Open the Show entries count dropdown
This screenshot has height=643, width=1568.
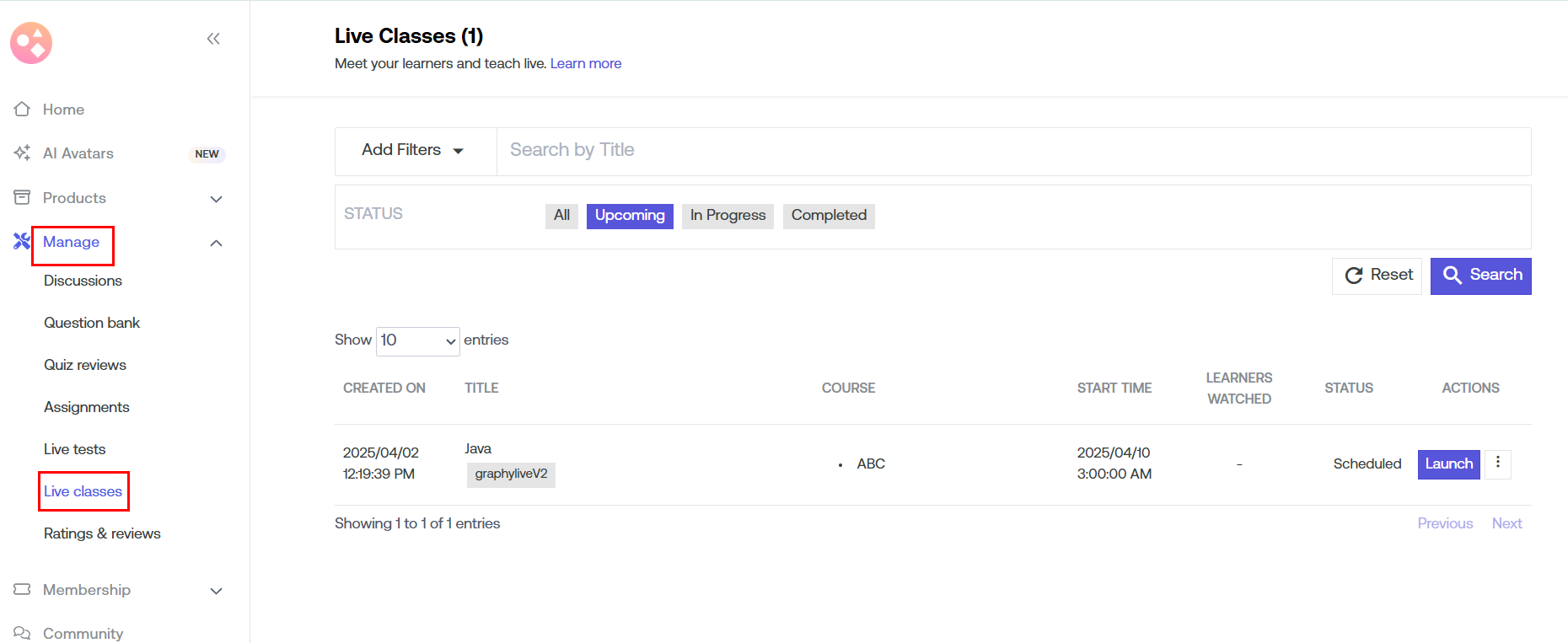417,340
